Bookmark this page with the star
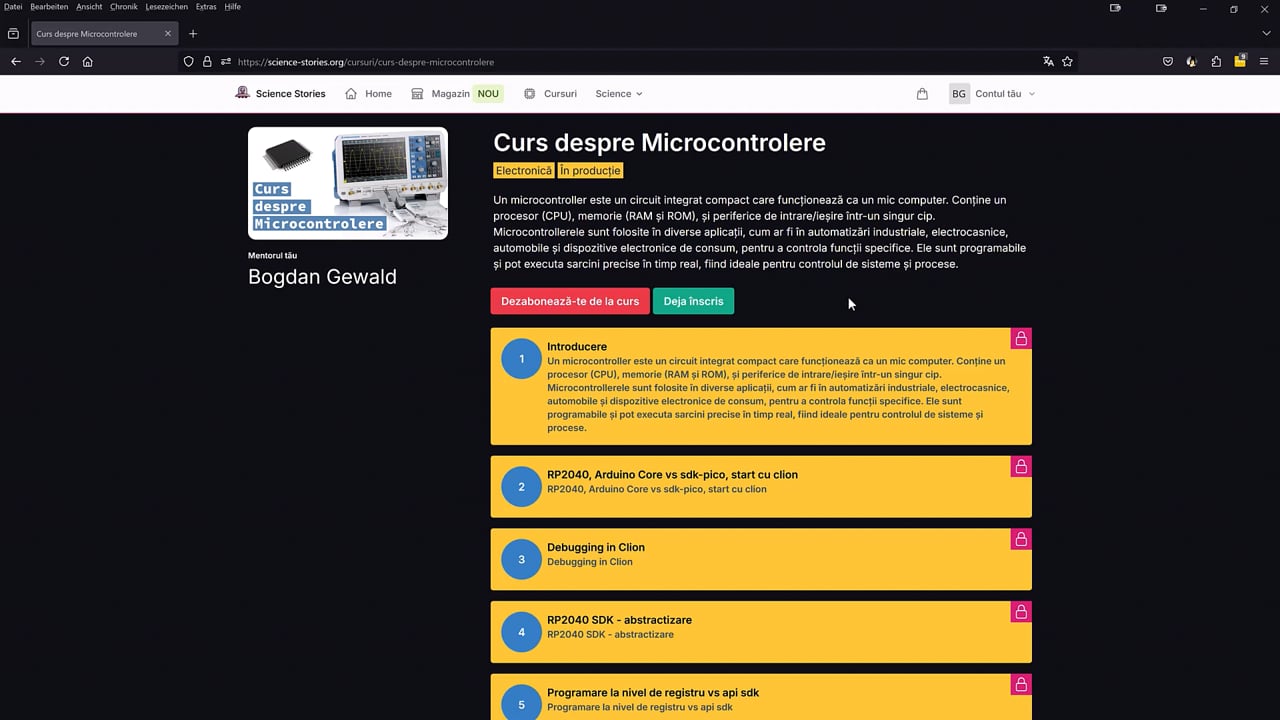 (1067, 61)
